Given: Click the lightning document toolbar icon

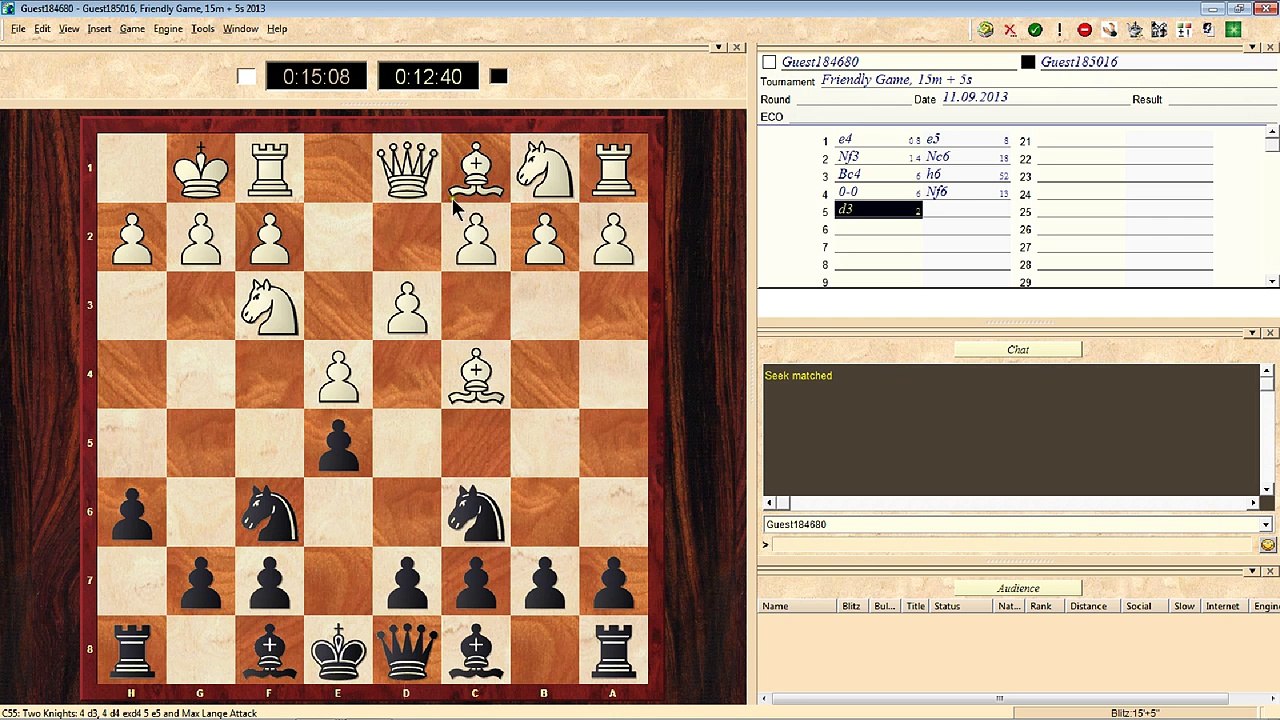Looking at the screenshot, I should (x=1208, y=30).
